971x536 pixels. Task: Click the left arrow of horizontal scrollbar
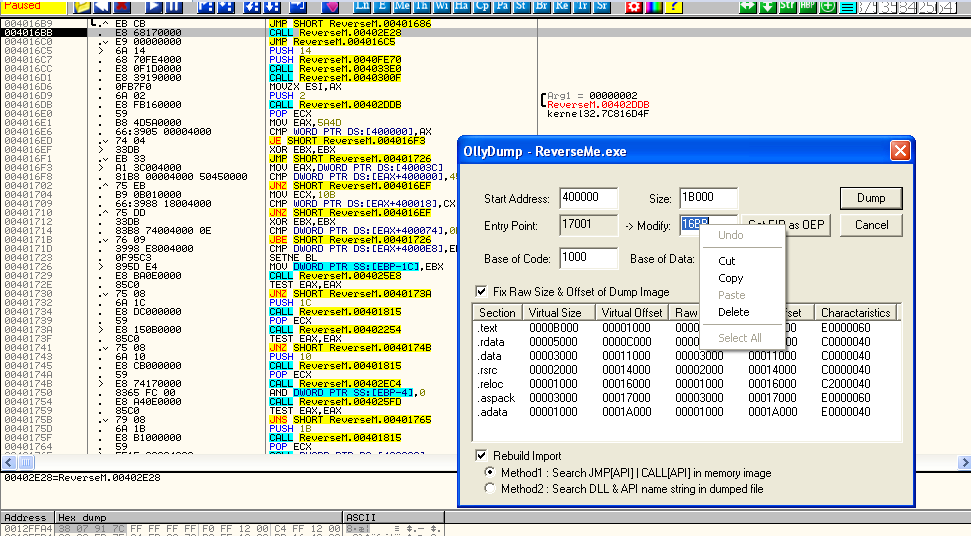coord(8,462)
